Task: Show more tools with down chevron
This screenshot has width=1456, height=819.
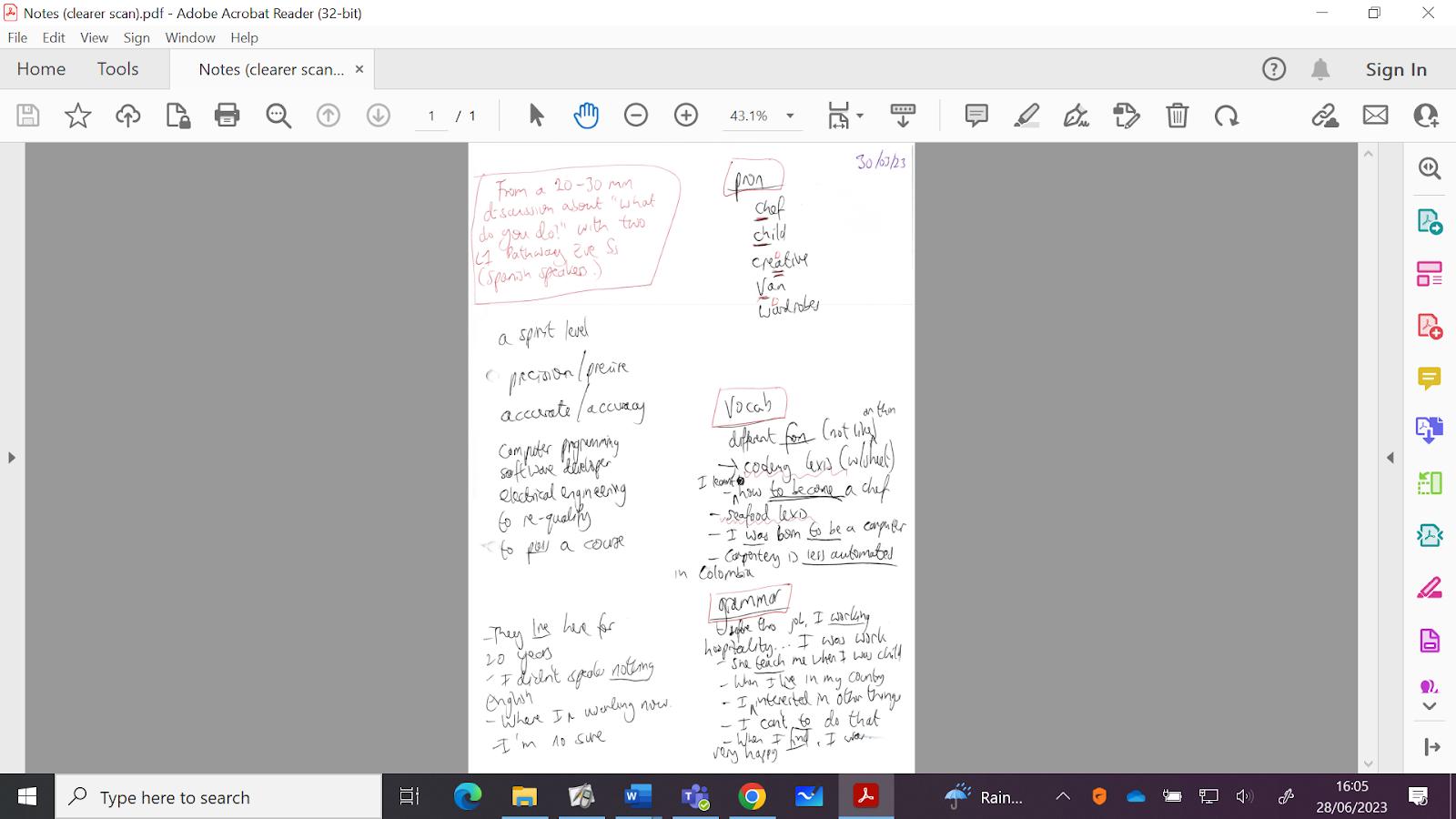Action: [x=1430, y=706]
